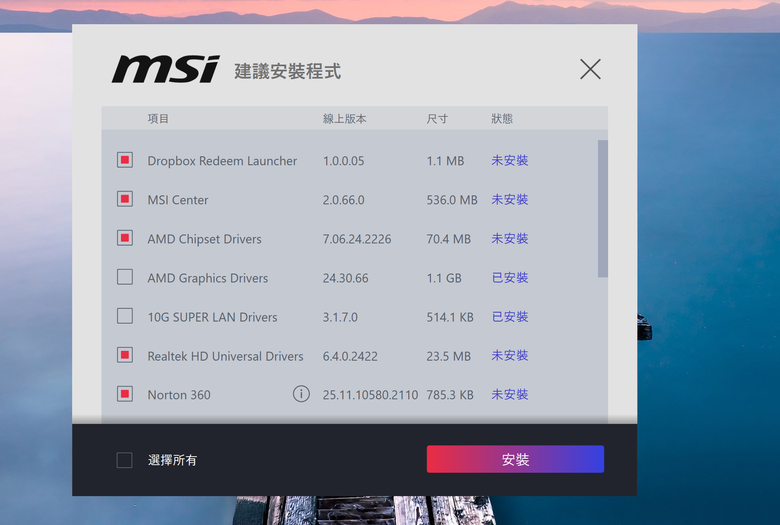Screen dimensions: 780x525
Task: Click version 2.0.66.0 of MSI Center
Action: tap(343, 200)
